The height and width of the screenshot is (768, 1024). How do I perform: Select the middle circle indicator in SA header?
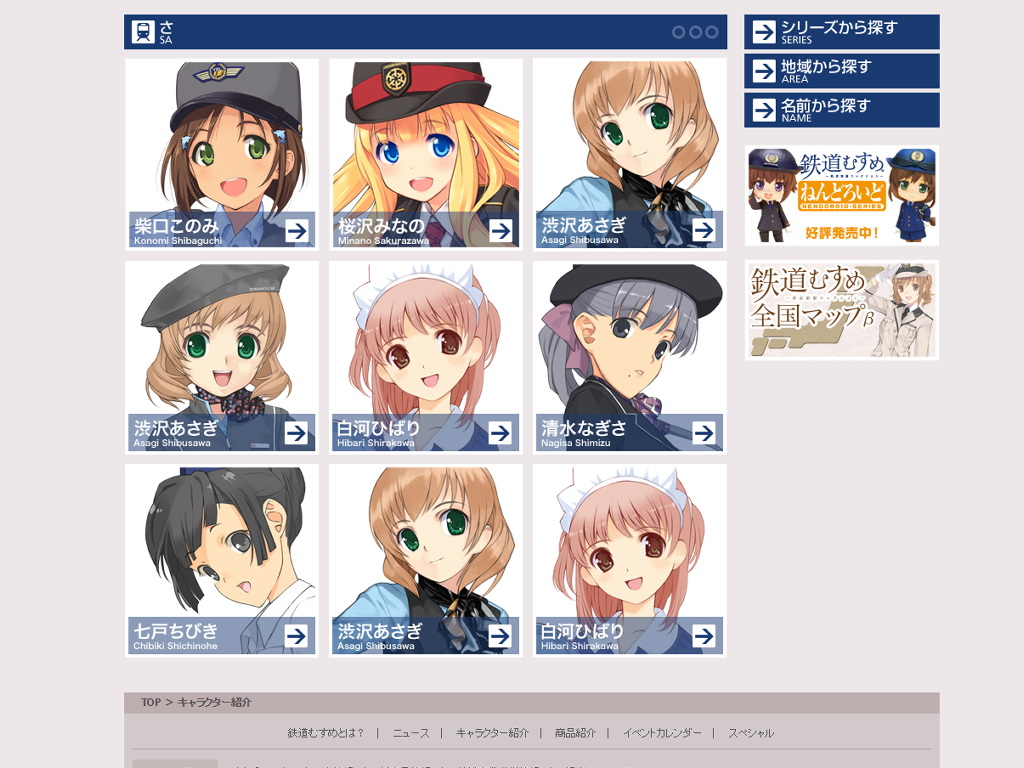coord(696,32)
